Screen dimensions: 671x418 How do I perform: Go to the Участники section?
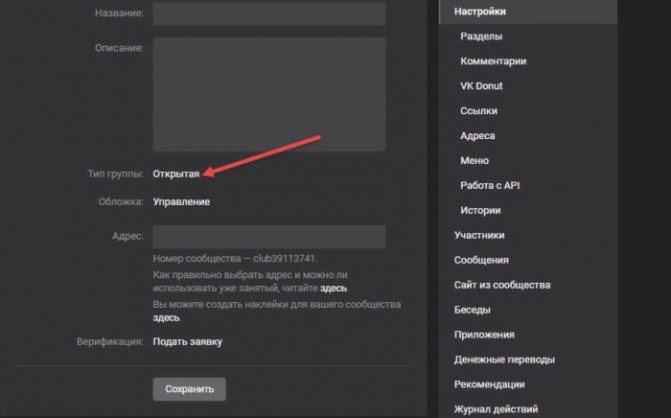479,235
